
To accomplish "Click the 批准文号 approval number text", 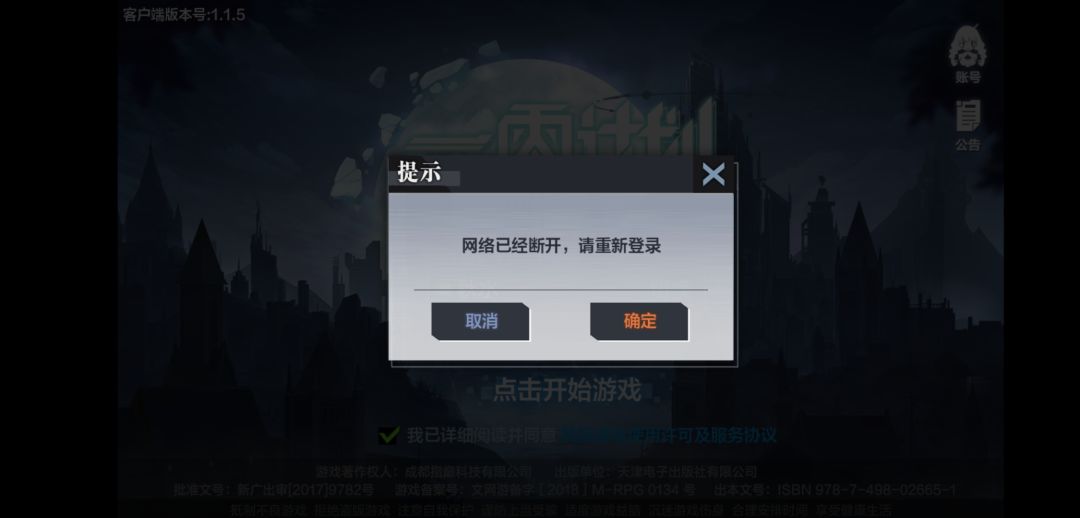I will [273, 490].
